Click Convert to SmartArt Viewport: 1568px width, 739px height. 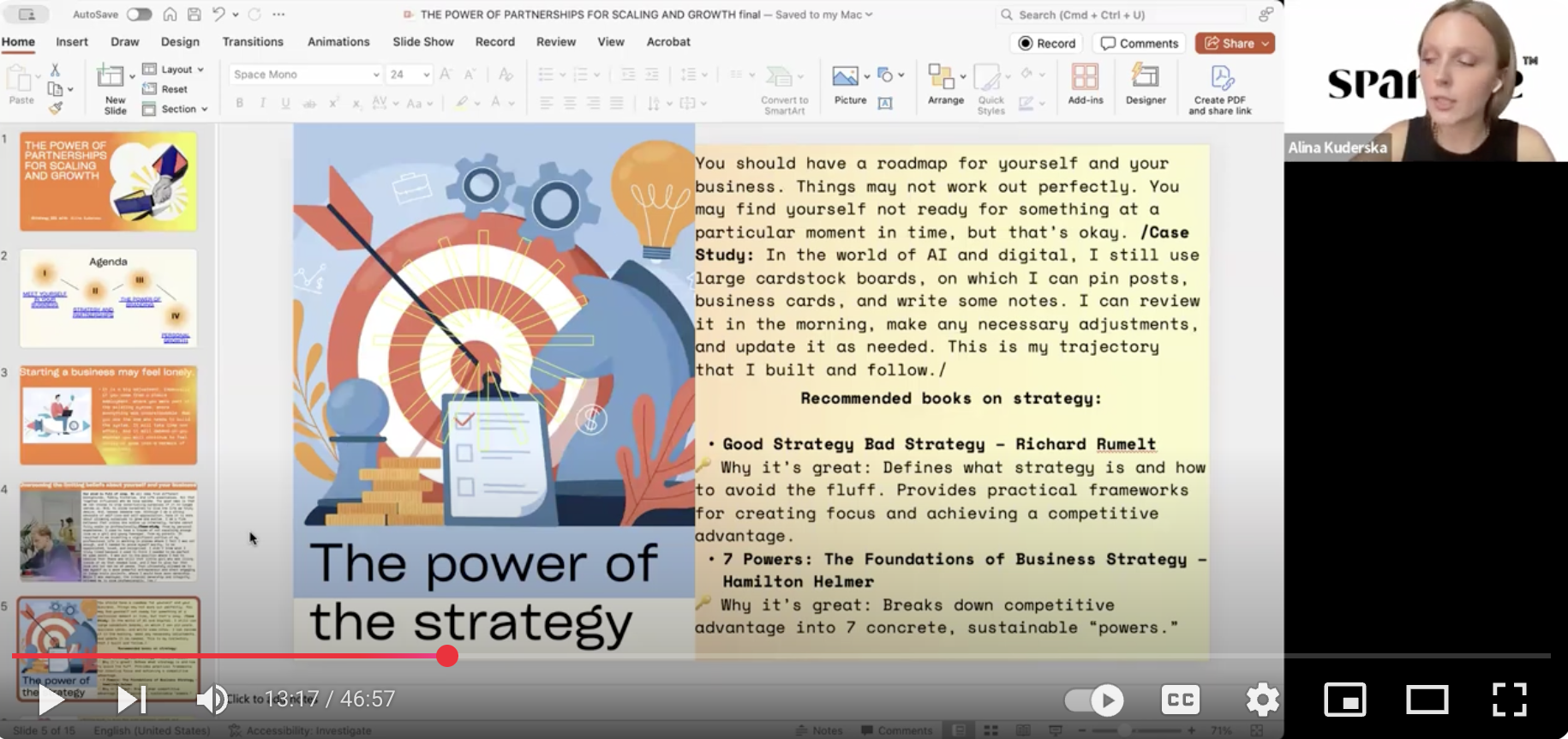pos(784,89)
